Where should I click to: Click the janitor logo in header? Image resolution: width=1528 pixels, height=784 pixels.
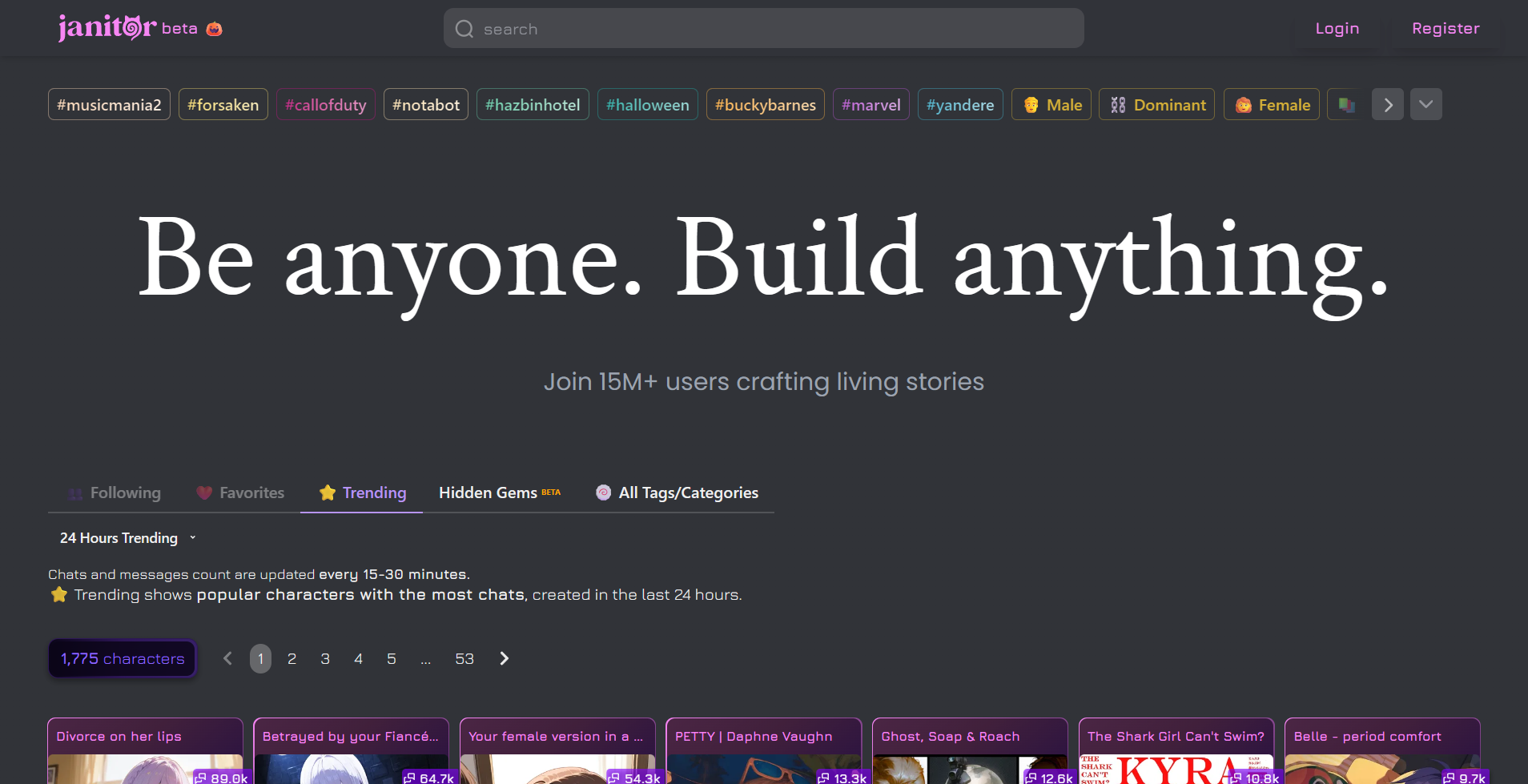(x=107, y=28)
